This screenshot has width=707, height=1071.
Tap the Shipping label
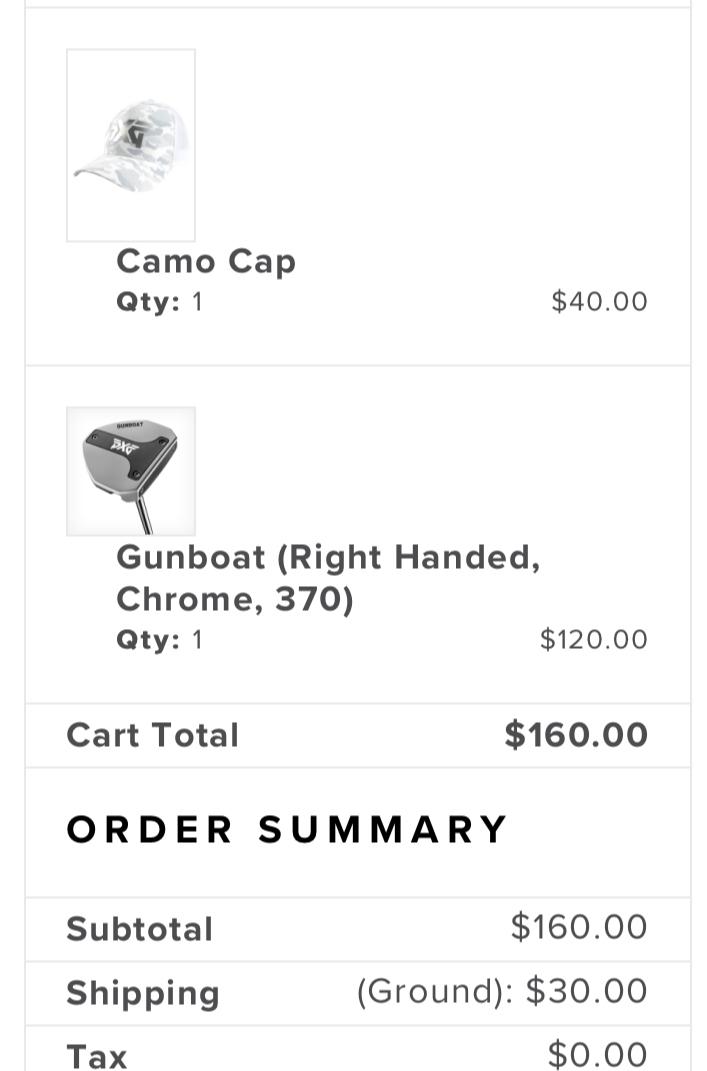143,993
